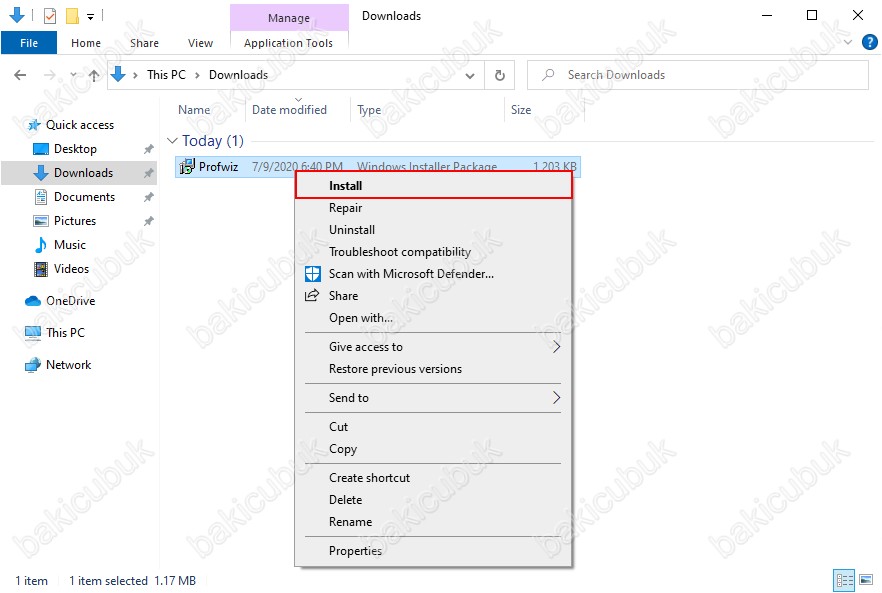
Task: Go back using the Back arrow
Action: [20, 75]
